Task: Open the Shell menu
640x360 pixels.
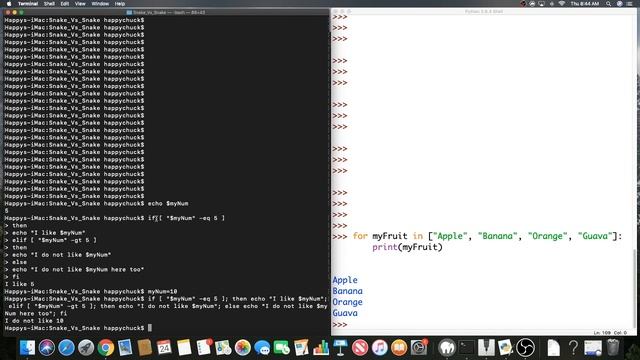Action: 49,4
